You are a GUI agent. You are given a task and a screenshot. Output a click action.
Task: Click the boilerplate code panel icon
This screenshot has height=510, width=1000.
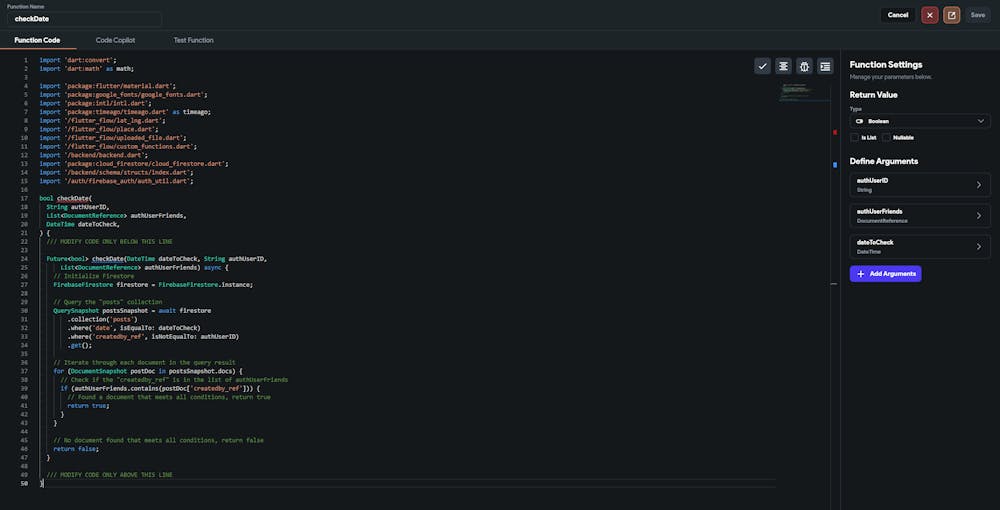[825, 66]
